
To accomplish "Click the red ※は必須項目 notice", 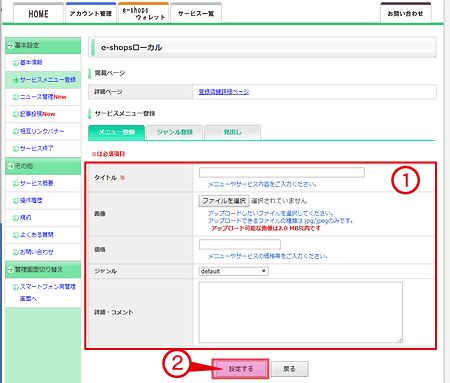I will tap(108, 154).
